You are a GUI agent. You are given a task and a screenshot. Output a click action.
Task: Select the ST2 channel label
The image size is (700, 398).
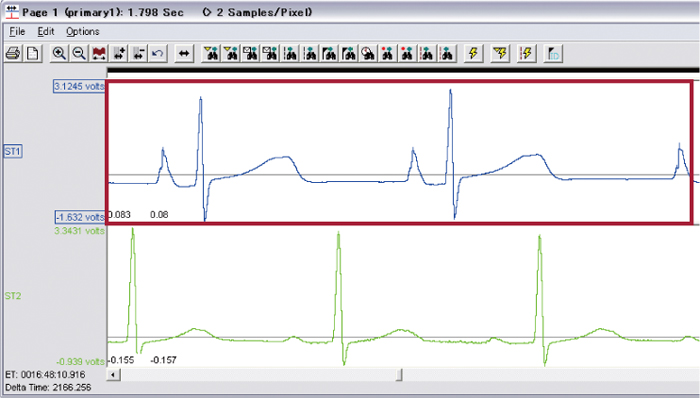[13, 296]
